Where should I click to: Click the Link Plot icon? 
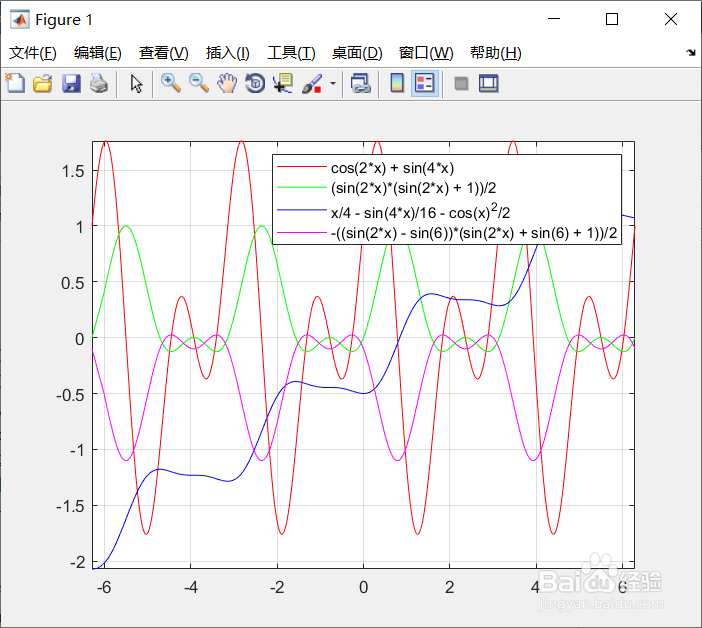pyautogui.click(x=361, y=84)
